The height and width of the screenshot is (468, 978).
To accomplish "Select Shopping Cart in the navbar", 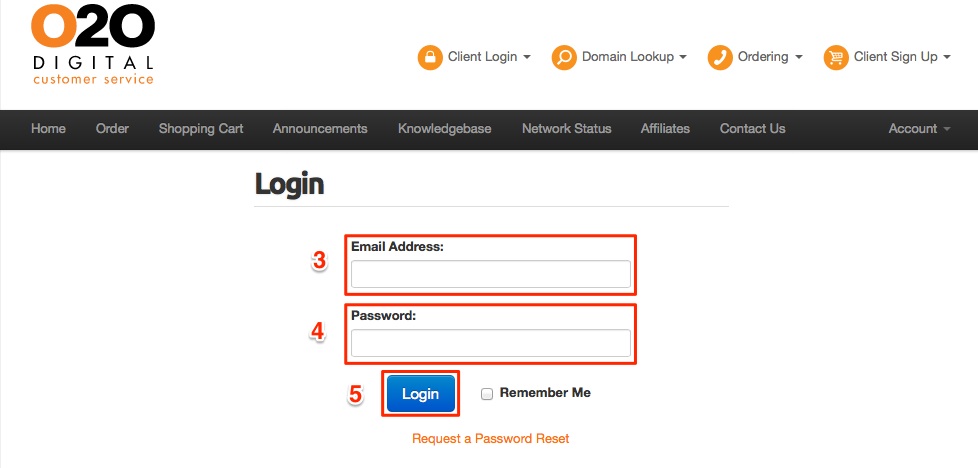I will pyautogui.click(x=201, y=129).
